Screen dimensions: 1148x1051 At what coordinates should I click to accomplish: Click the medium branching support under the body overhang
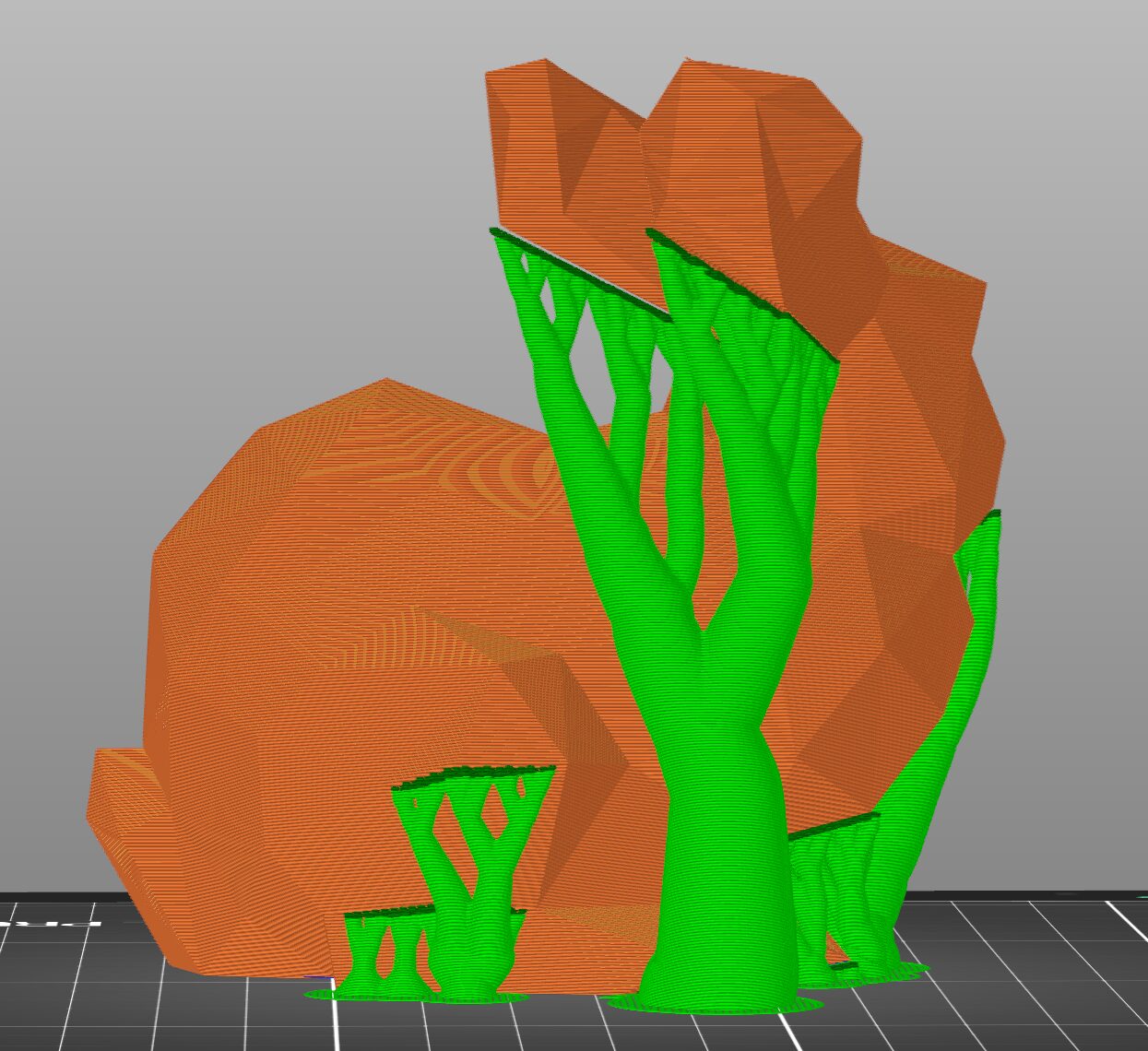(470, 848)
